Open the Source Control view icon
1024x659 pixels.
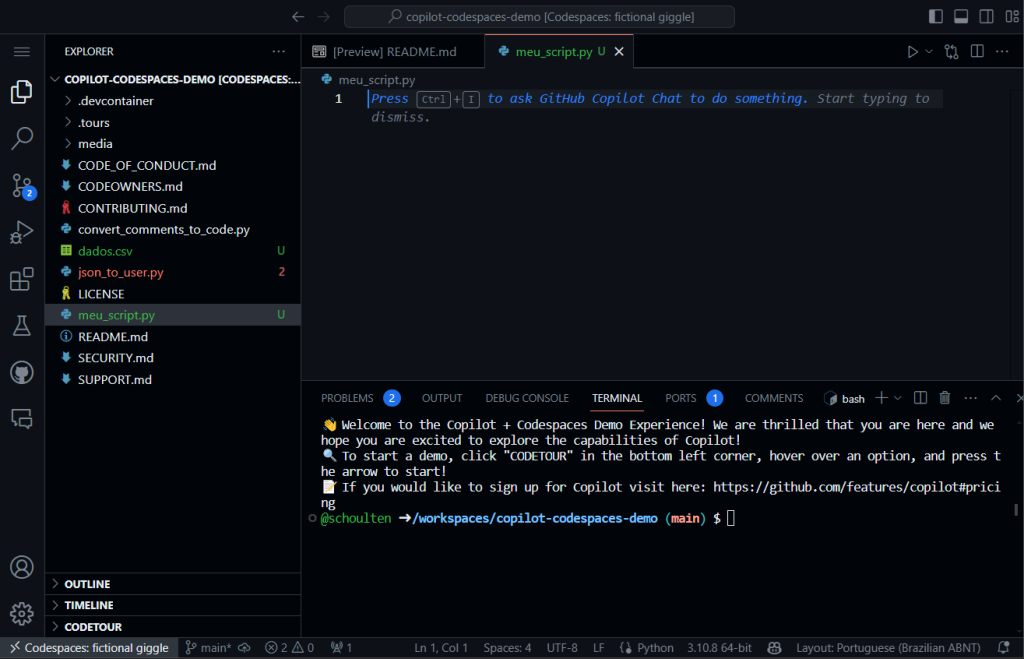tap(22, 185)
